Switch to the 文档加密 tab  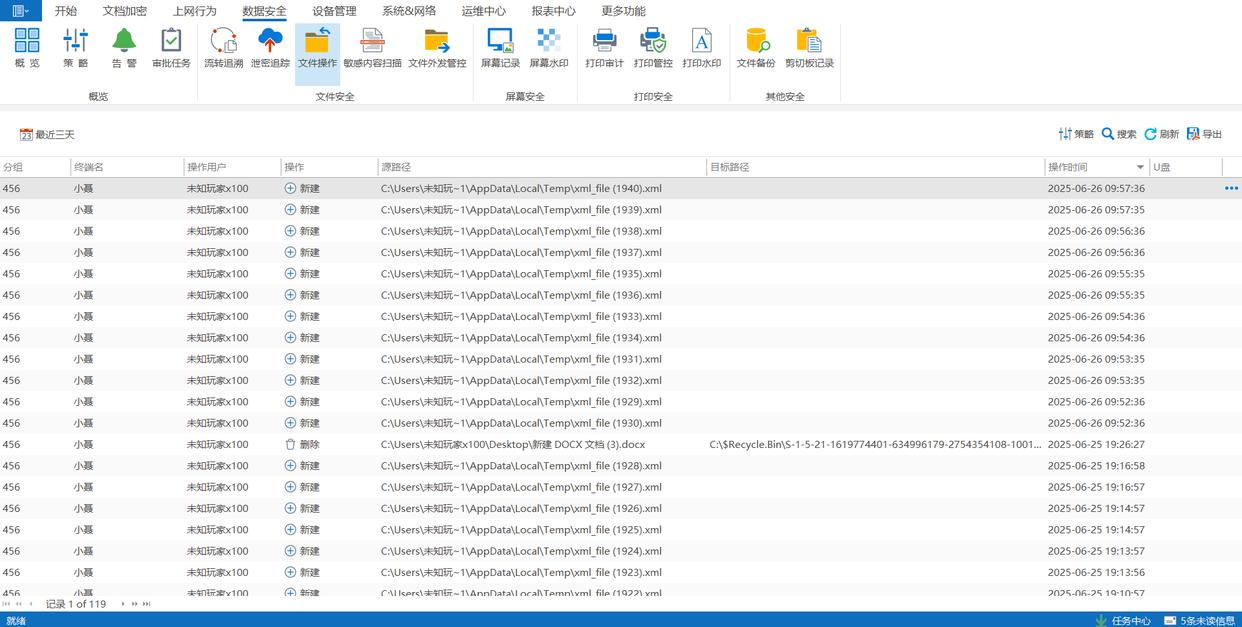point(124,11)
